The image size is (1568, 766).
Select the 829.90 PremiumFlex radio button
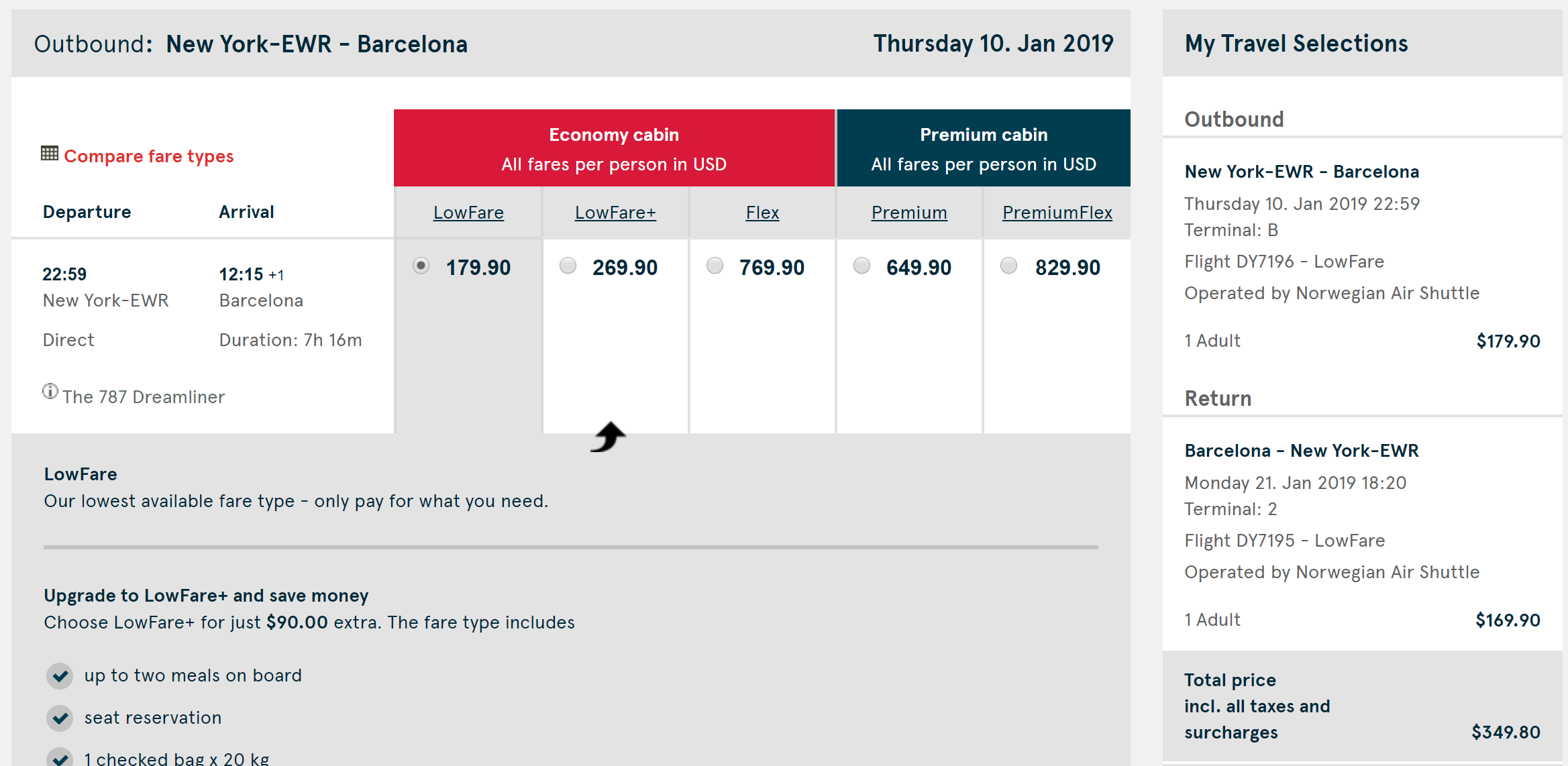[1009, 266]
